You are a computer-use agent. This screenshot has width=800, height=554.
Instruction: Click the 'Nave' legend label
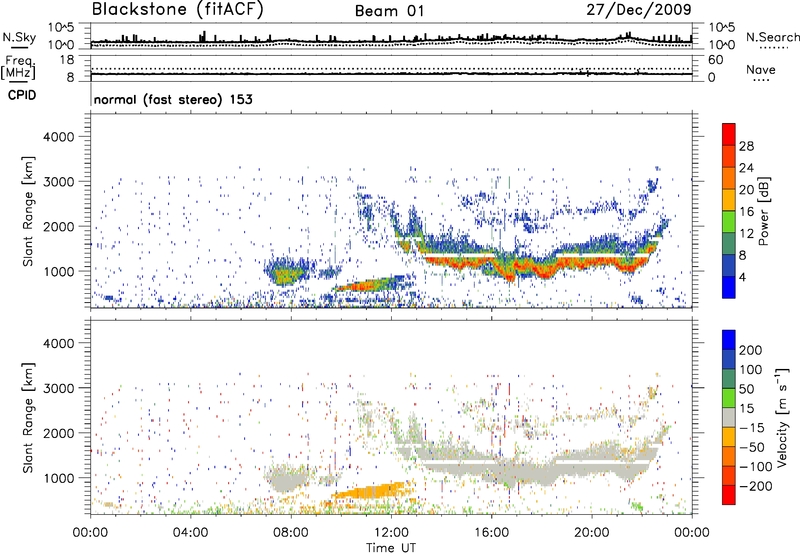tap(761, 69)
